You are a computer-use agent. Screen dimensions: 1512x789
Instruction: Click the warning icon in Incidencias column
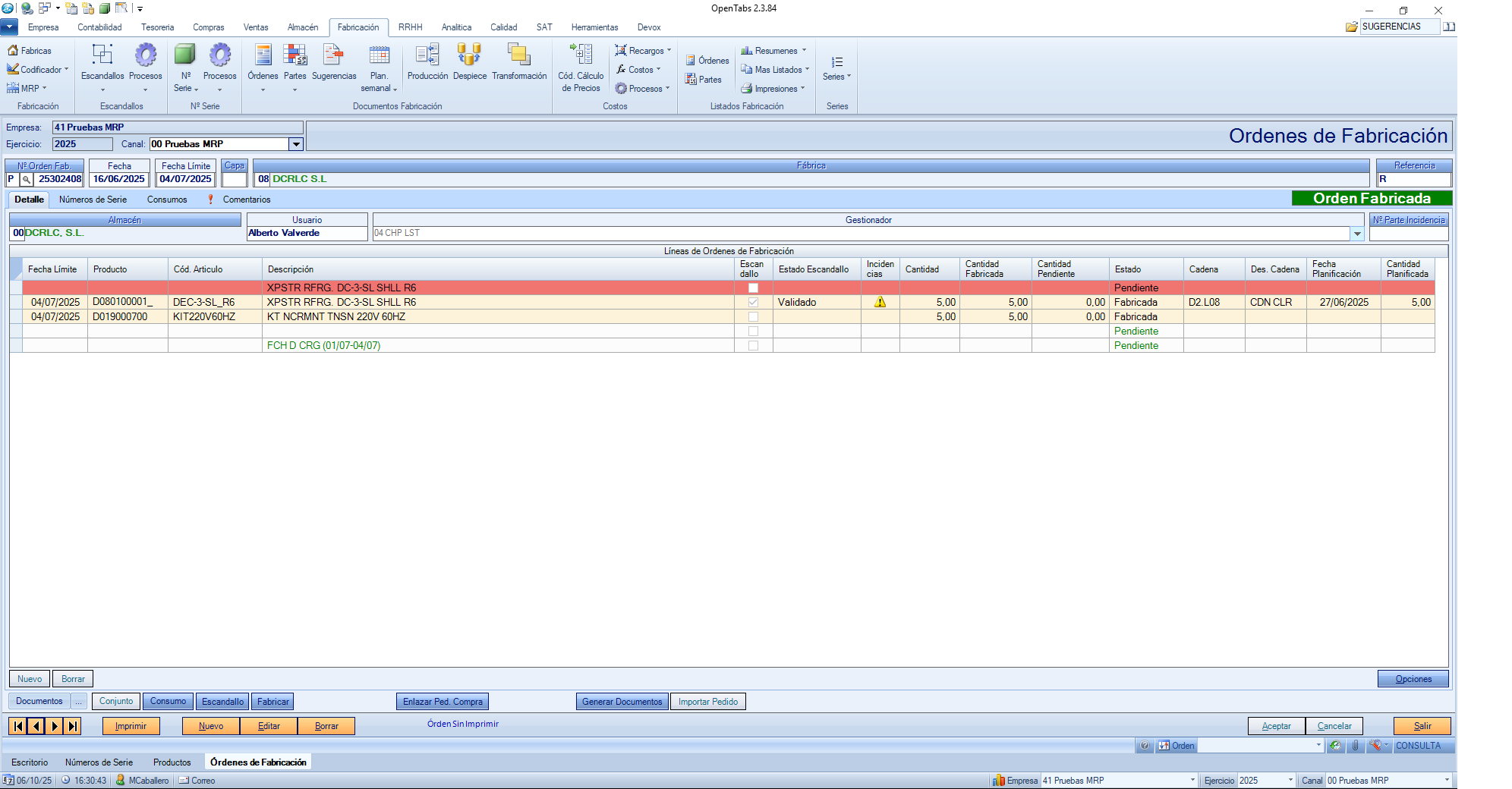(x=880, y=302)
